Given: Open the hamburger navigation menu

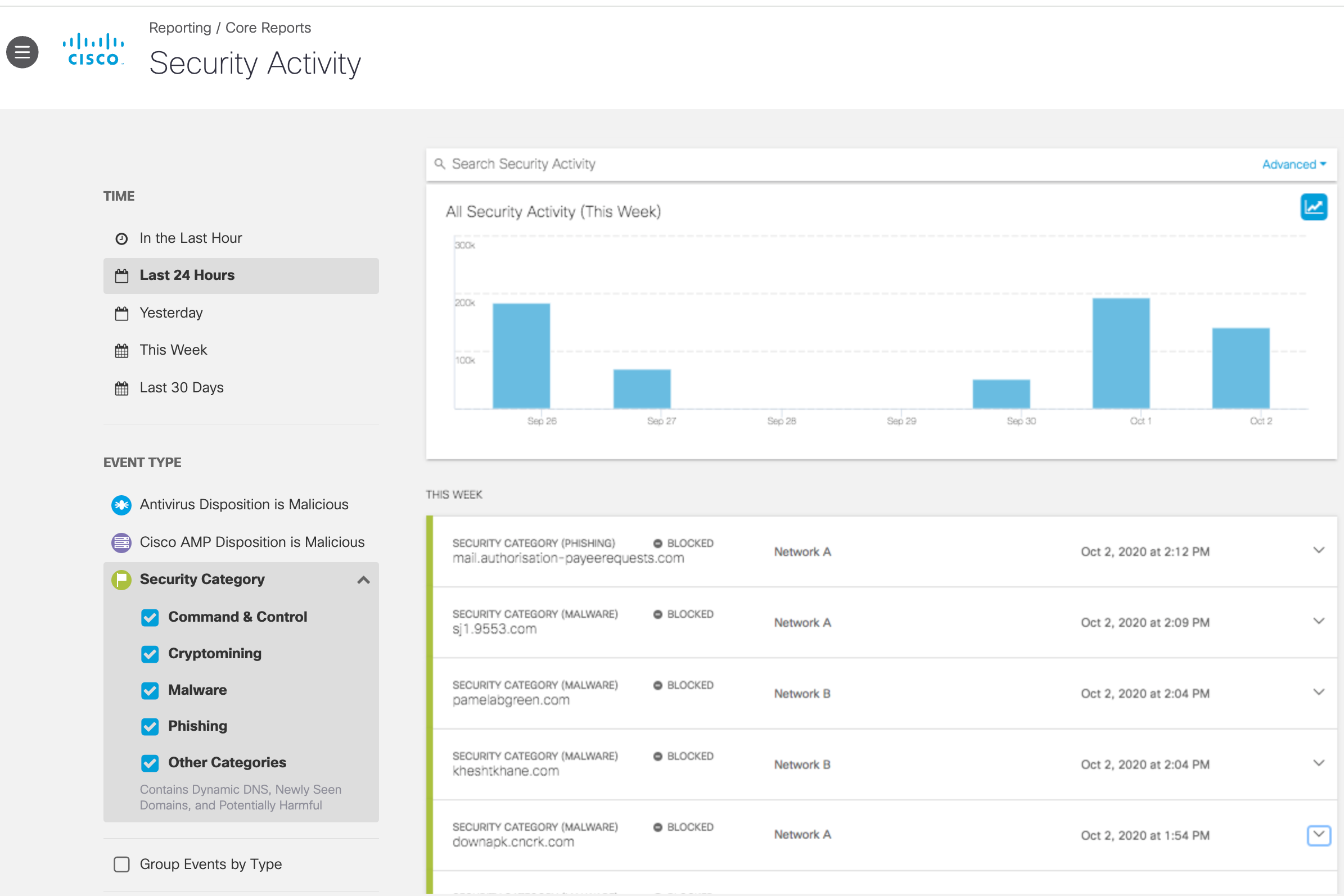Looking at the screenshot, I should tap(22, 52).
